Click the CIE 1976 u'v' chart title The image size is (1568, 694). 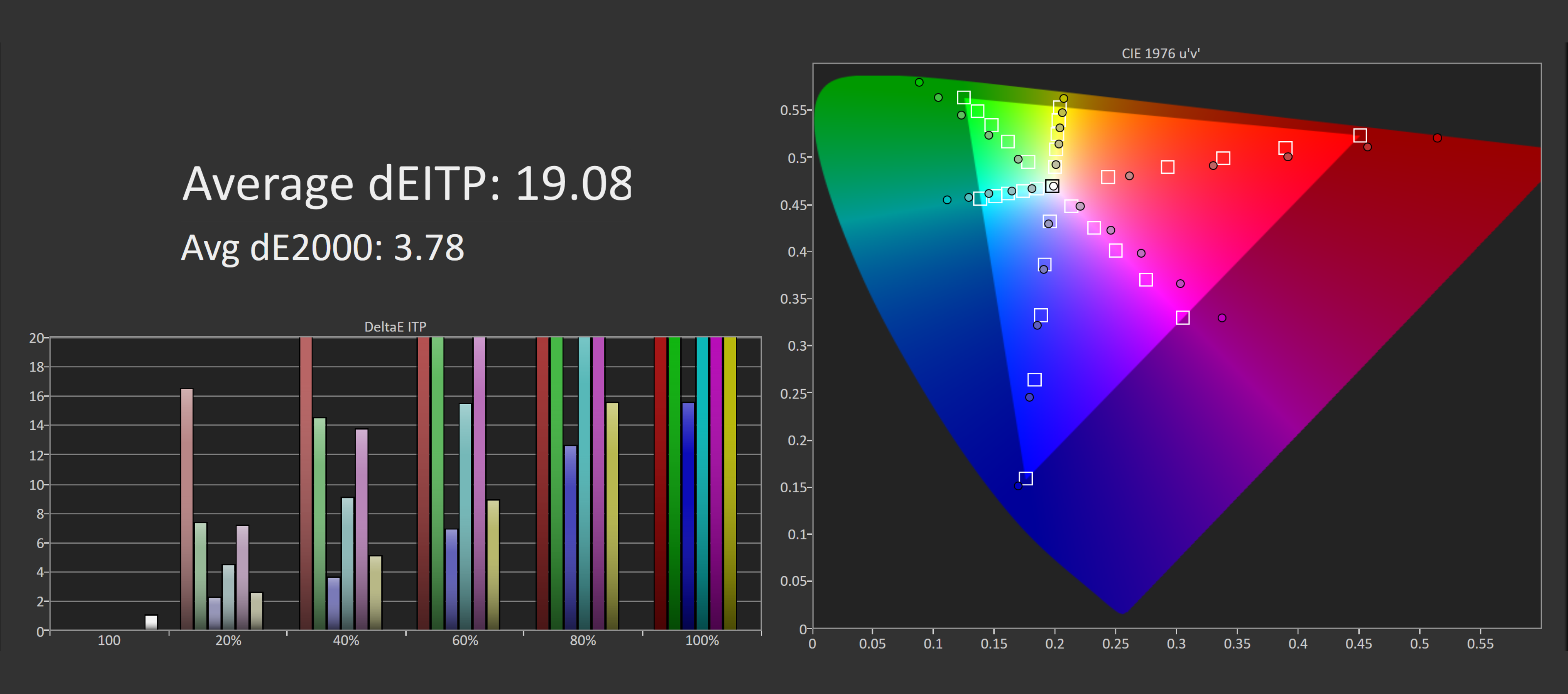tap(1160, 53)
